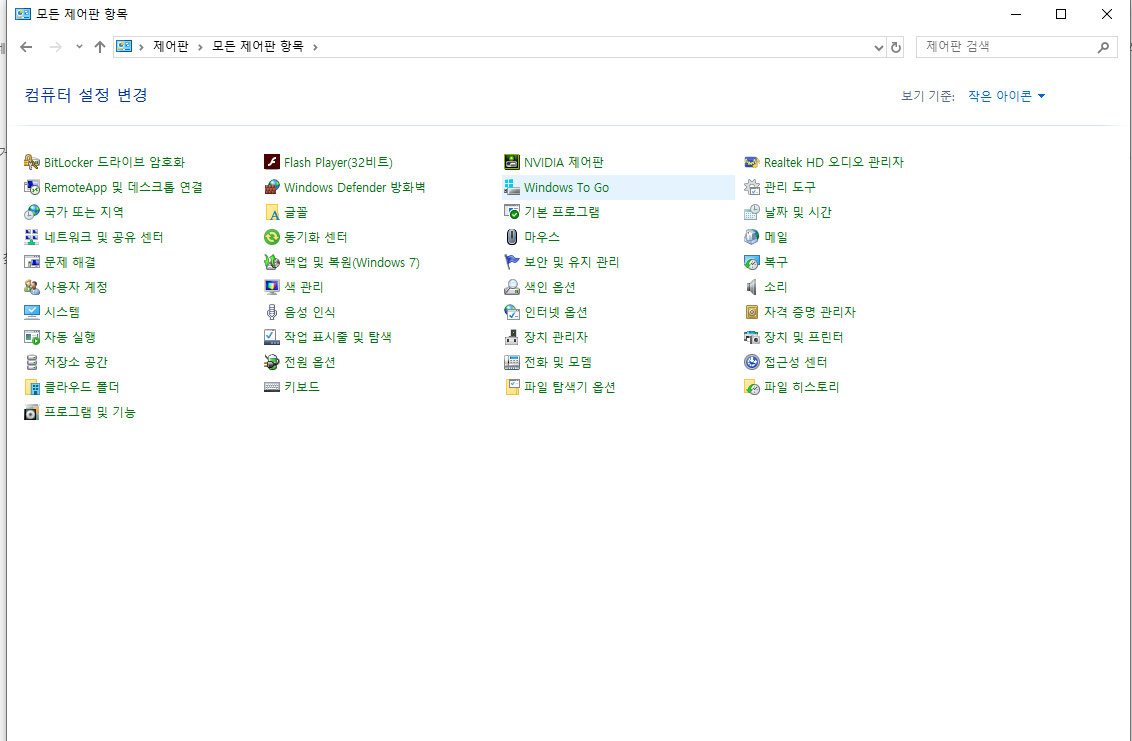Open the RemoteApp 및 데스크톱 연결 icon
The image size is (1132, 741).
32,187
